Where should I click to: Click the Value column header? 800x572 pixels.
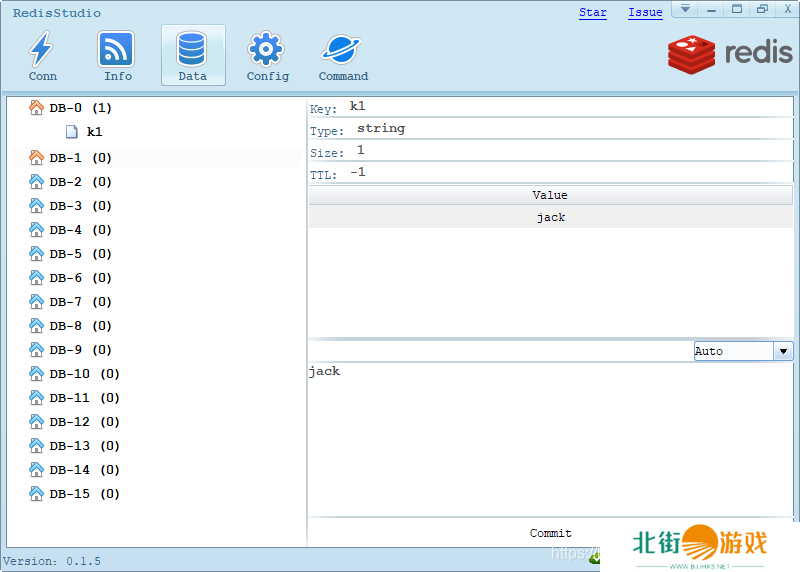coord(550,195)
